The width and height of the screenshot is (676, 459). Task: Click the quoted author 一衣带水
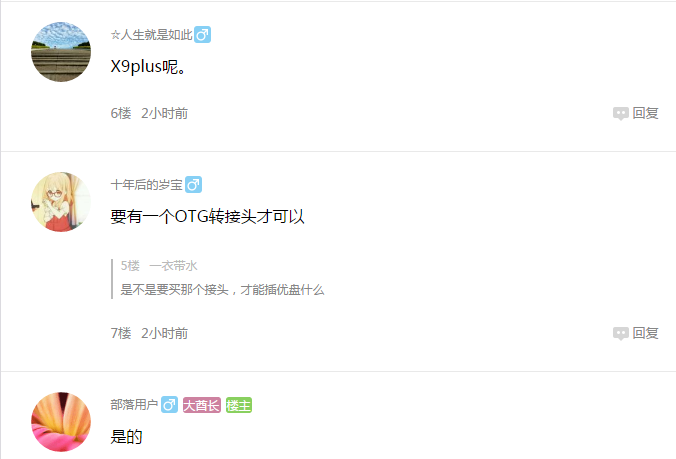coord(173,266)
